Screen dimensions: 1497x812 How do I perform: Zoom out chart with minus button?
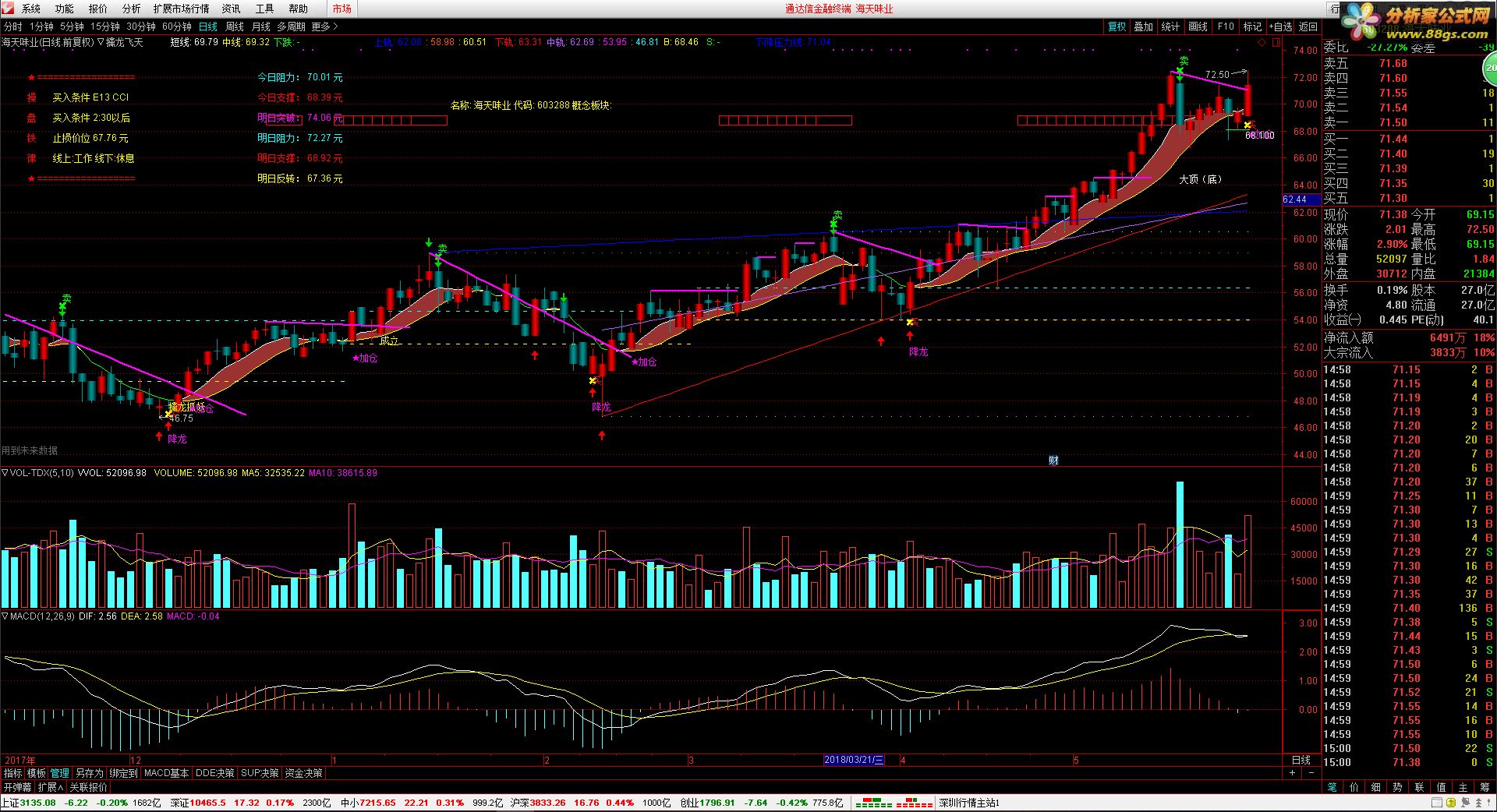pos(1311,772)
